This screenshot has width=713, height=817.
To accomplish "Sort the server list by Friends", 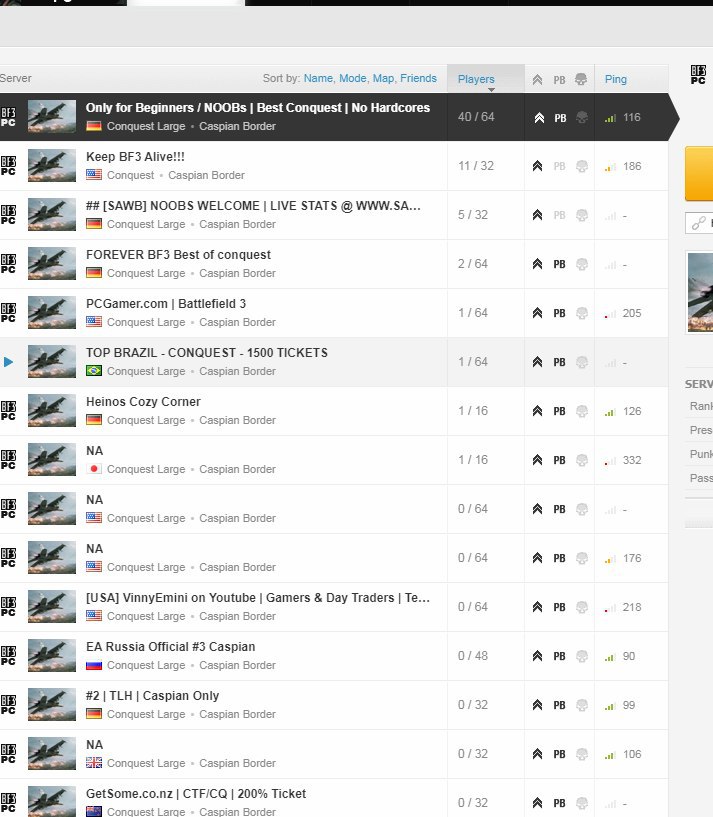I will [419, 78].
